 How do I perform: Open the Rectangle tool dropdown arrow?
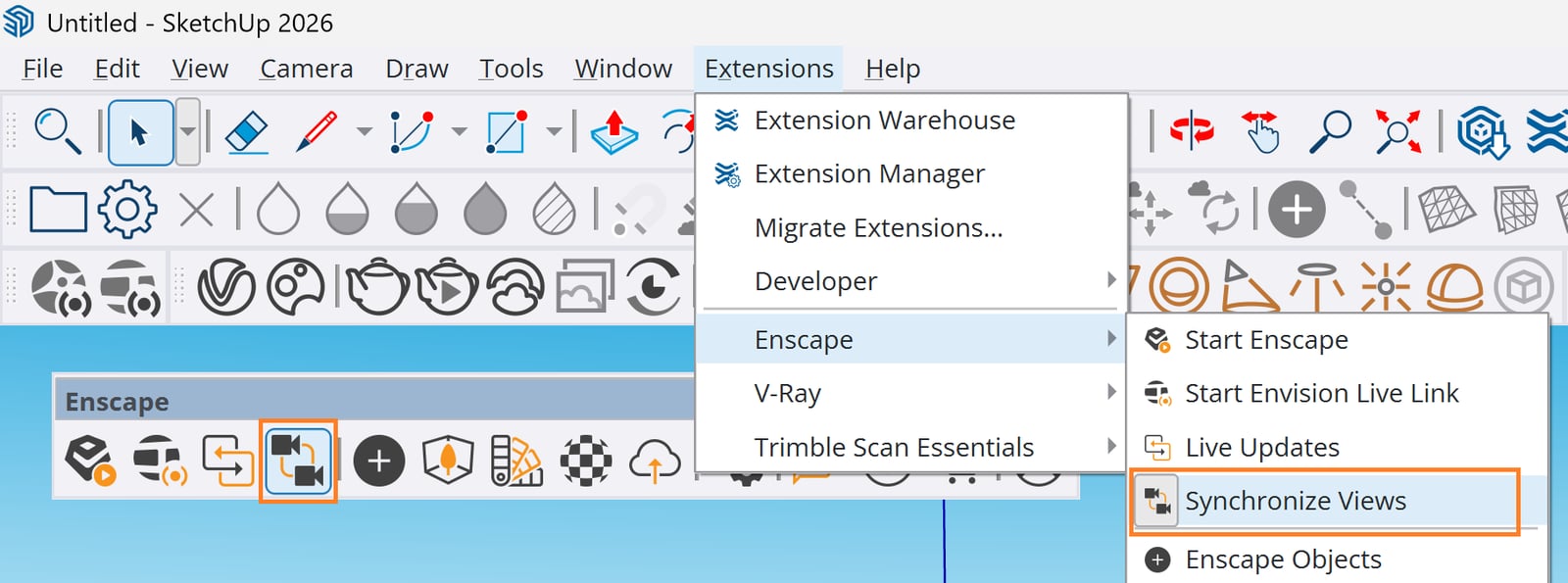pos(554,131)
